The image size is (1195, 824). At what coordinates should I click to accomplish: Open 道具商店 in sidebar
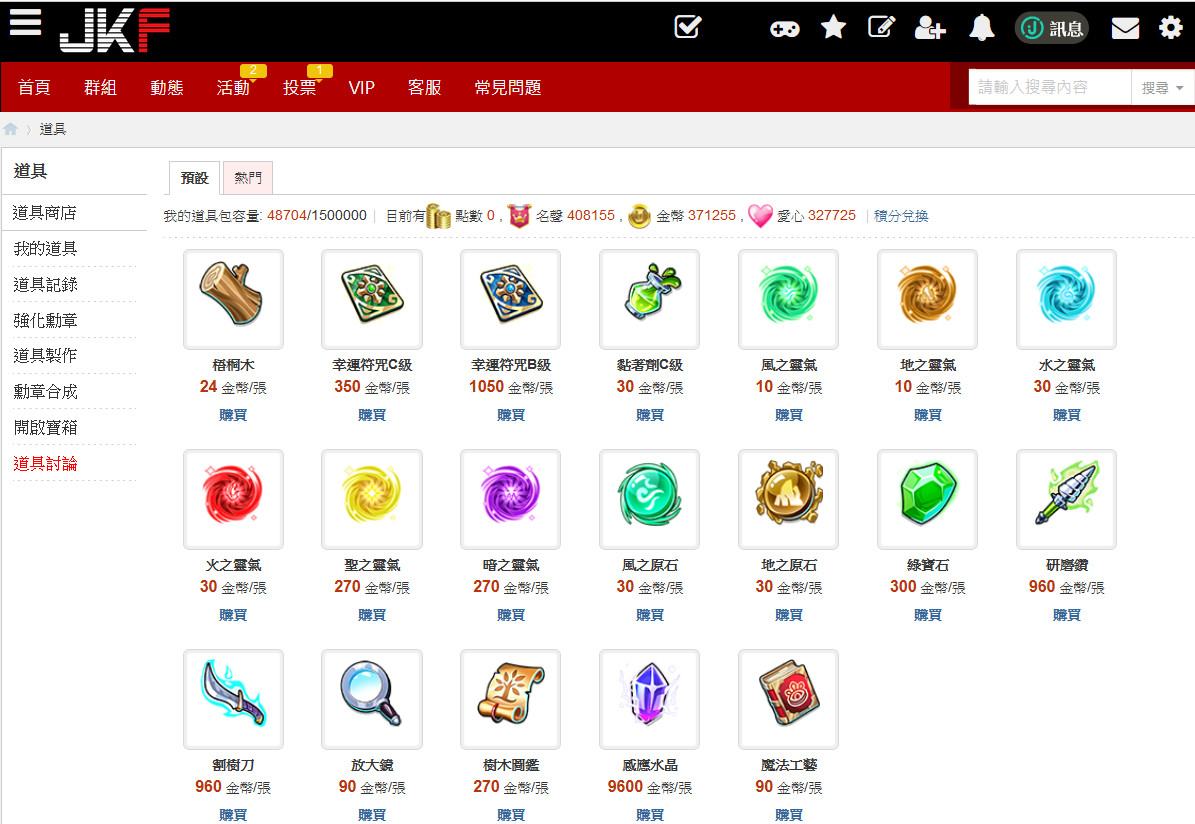click(x=44, y=213)
